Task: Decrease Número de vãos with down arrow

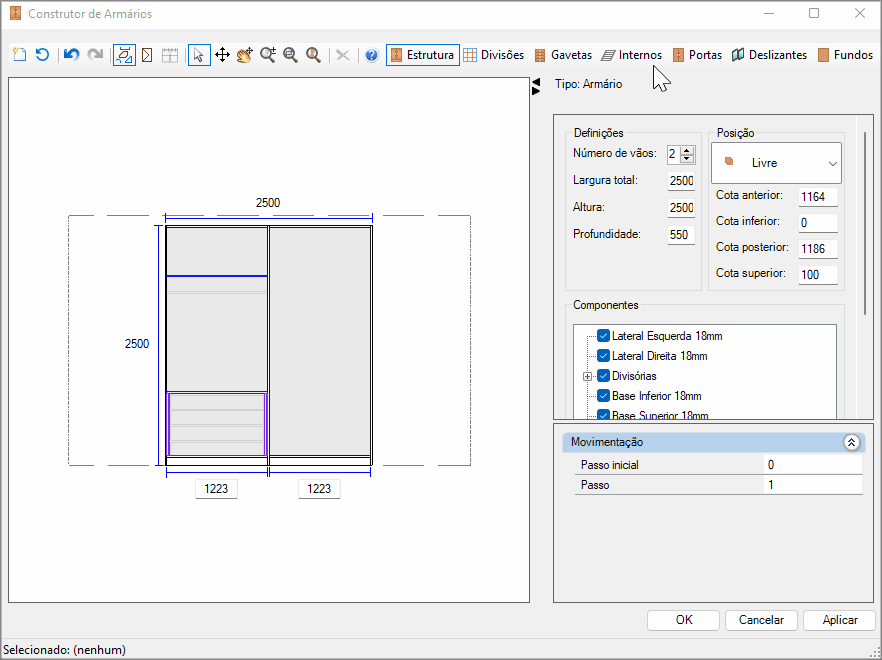Action: pyautogui.click(x=687, y=159)
